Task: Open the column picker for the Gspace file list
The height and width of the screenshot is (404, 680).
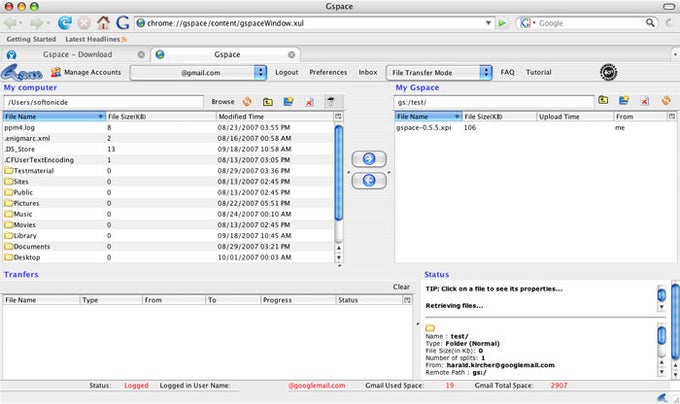Action: coord(672,116)
